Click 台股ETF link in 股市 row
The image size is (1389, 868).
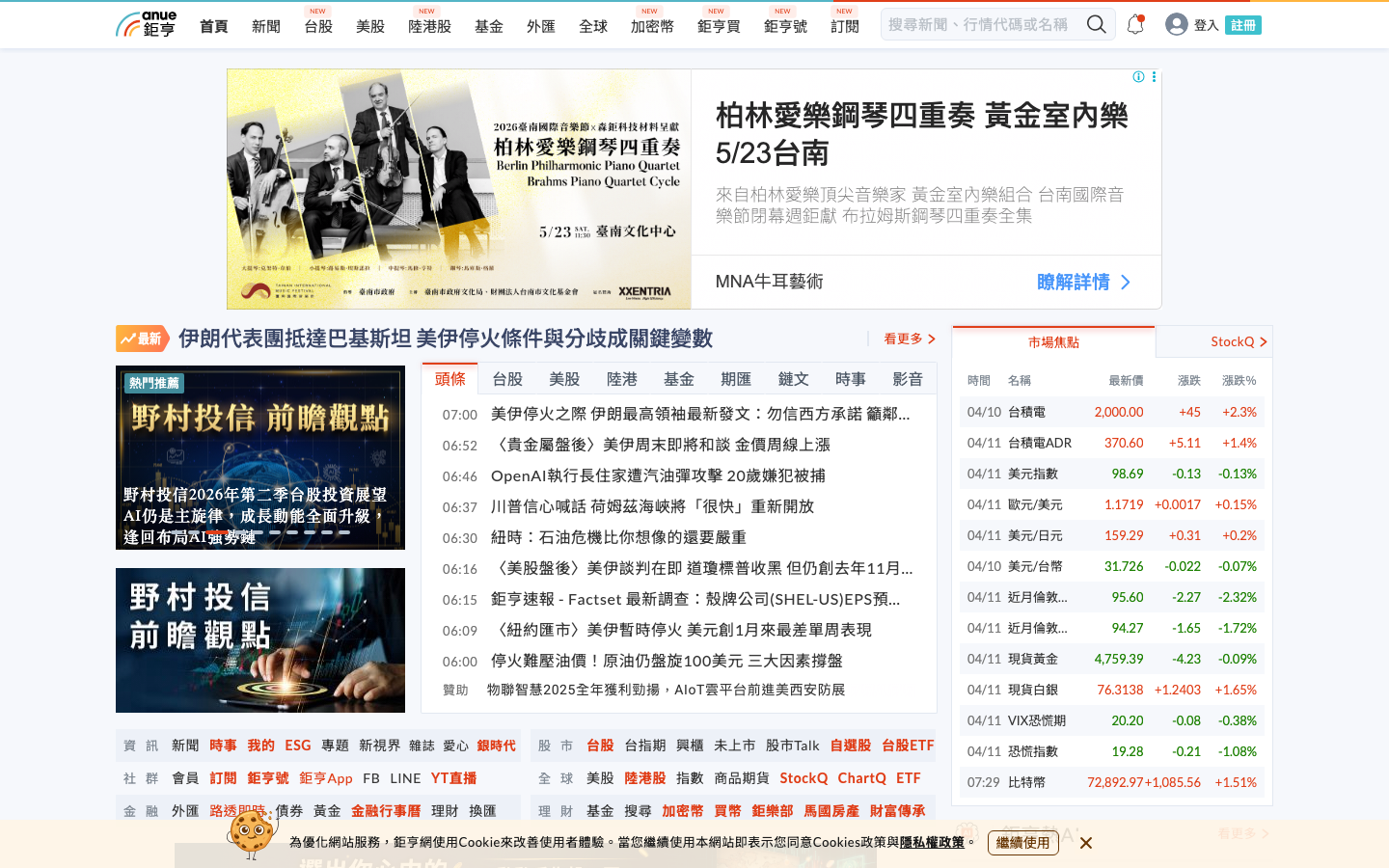coord(908,746)
